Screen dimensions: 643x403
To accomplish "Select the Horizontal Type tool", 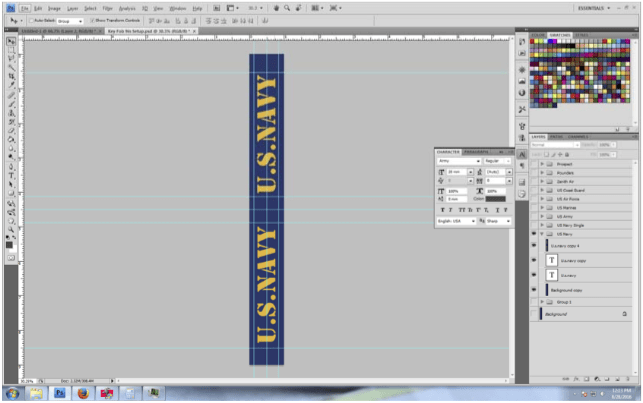I will pyautogui.click(x=11, y=176).
